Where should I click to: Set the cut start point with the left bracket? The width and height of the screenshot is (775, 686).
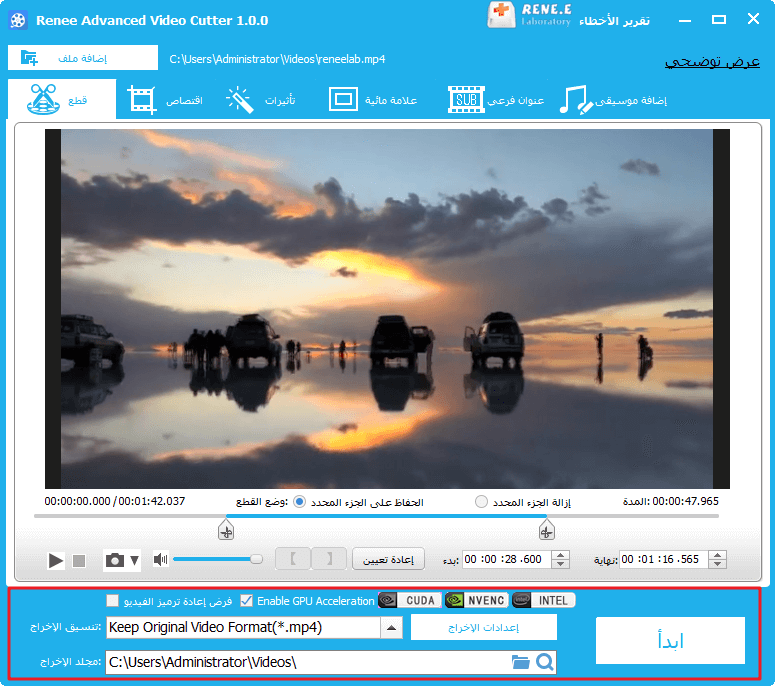tap(293, 559)
